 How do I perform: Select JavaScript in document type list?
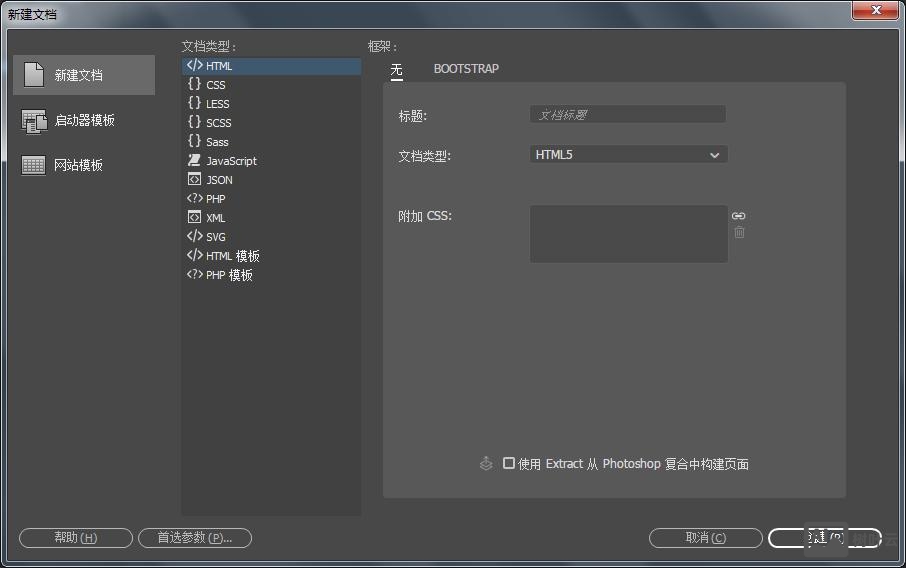[272, 161]
